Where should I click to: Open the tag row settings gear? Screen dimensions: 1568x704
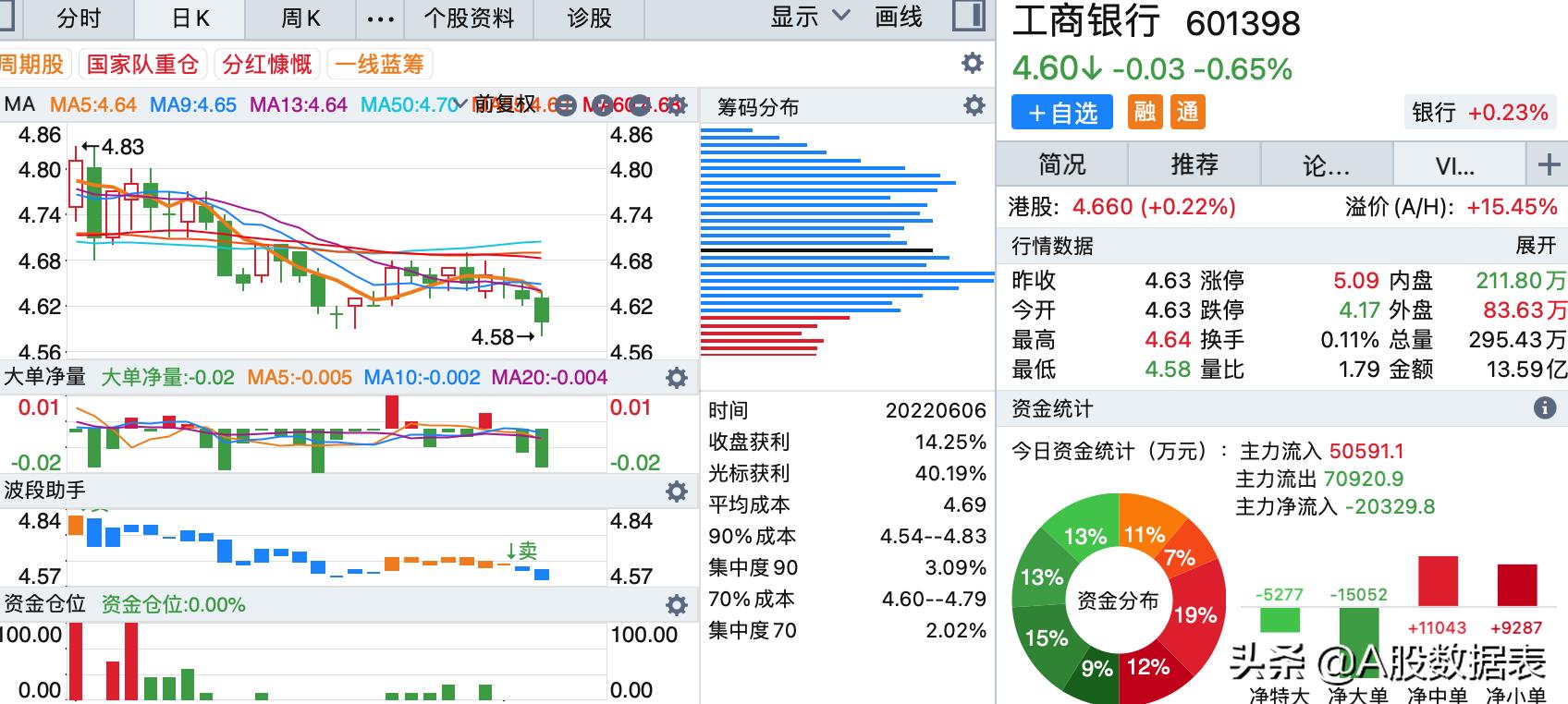coord(973,63)
